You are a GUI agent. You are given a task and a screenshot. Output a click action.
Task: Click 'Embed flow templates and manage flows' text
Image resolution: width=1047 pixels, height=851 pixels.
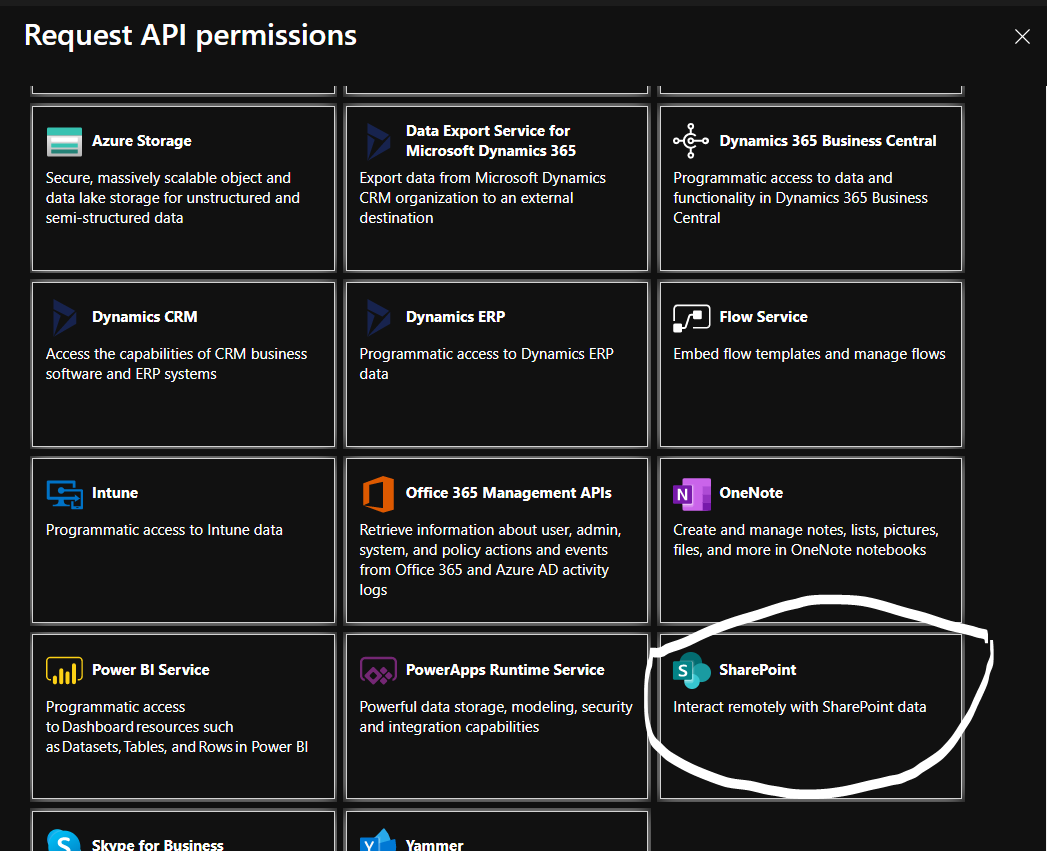tap(809, 354)
